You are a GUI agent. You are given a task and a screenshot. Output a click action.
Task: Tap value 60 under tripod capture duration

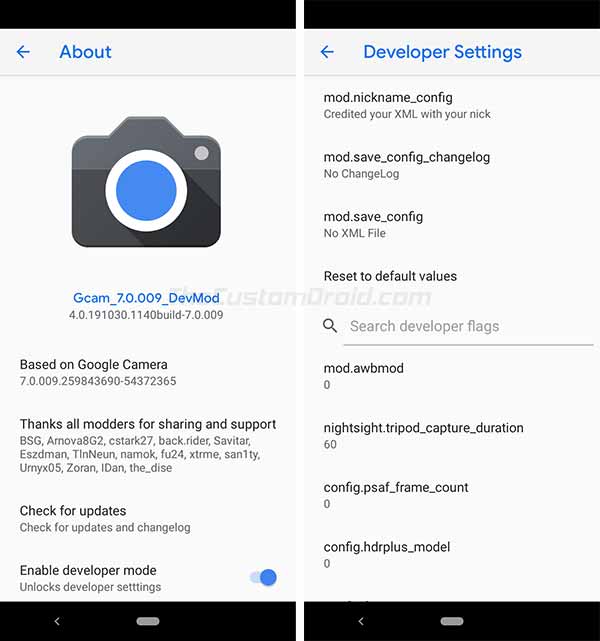pyautogui.click(x=330, y=444)
